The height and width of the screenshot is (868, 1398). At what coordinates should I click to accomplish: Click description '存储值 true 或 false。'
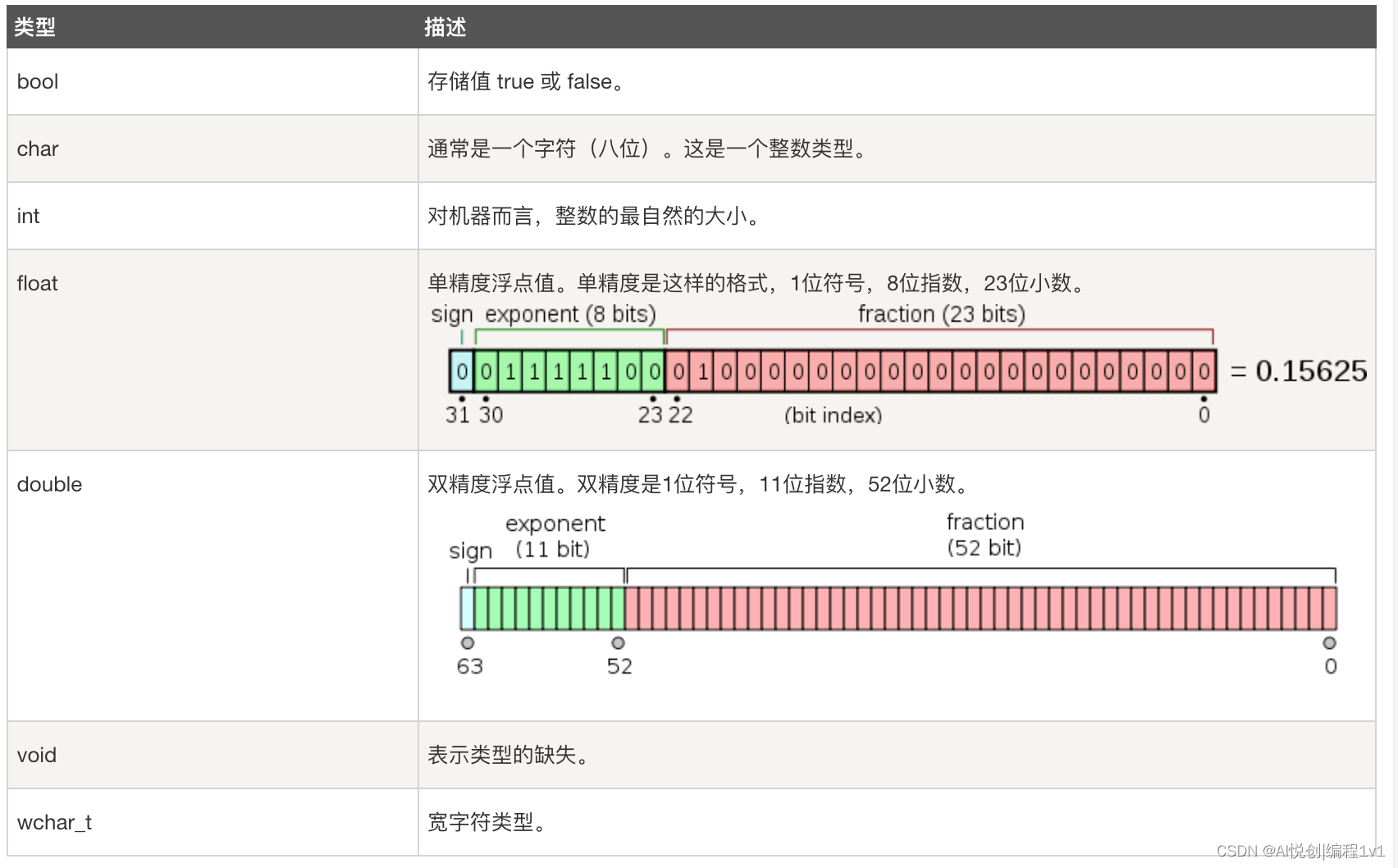pos(526,82)
